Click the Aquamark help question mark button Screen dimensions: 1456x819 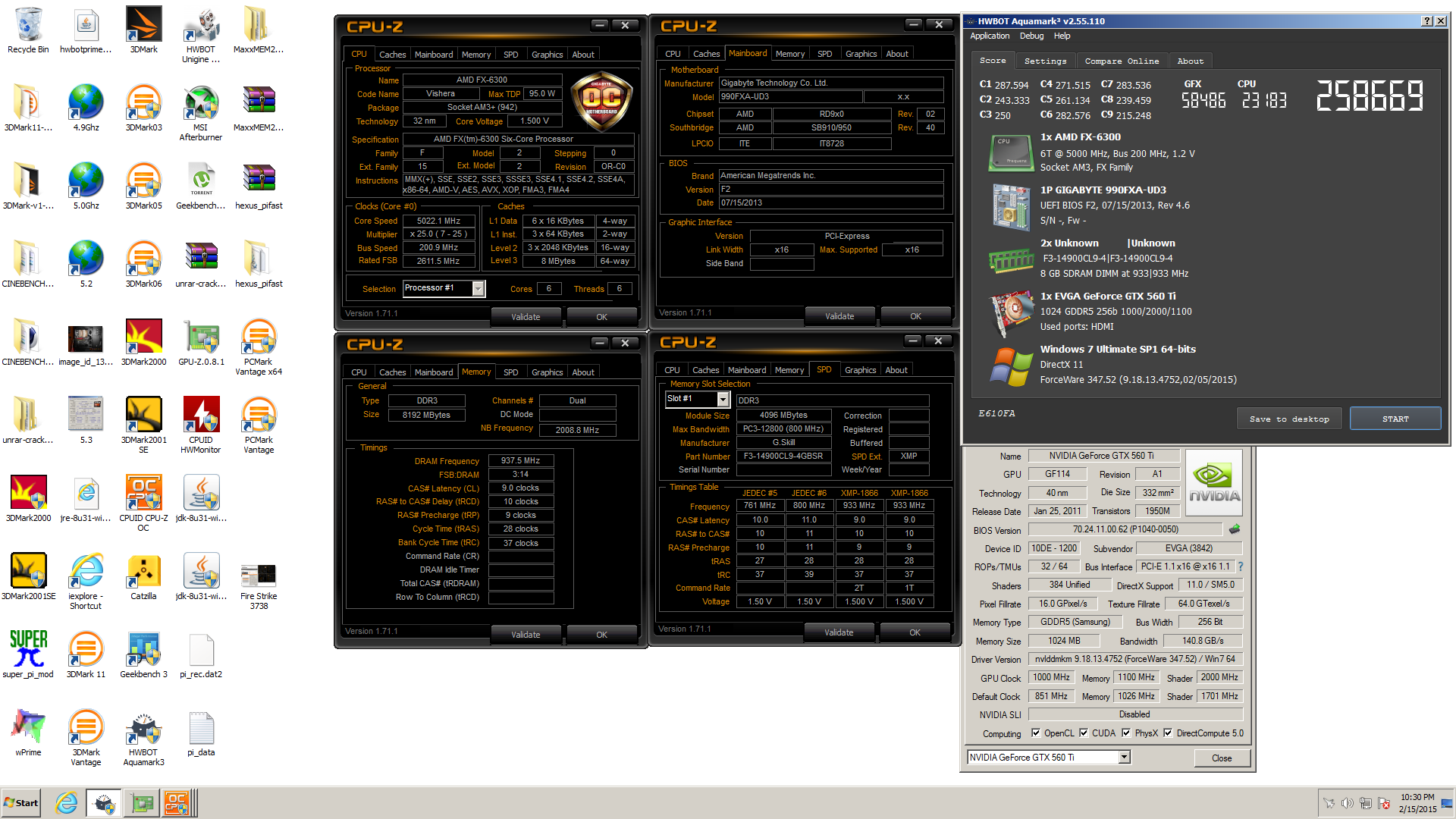[1426, 21]
